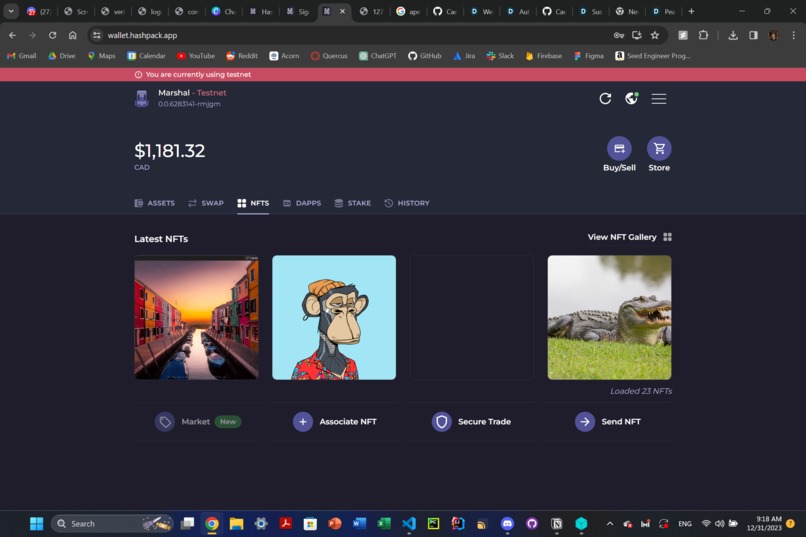Click the Send NFT button label
Image resolution: width=806 pixels, height=537 pixels.
click(621, 422)
